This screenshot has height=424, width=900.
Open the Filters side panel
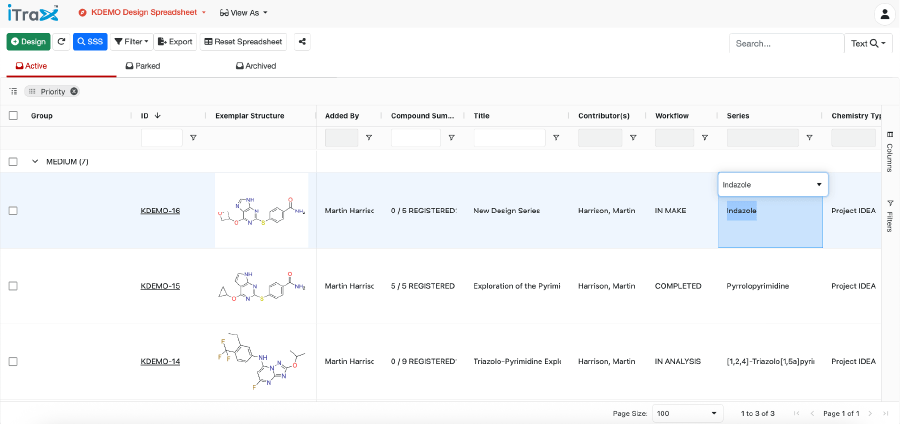click(890, 215)
